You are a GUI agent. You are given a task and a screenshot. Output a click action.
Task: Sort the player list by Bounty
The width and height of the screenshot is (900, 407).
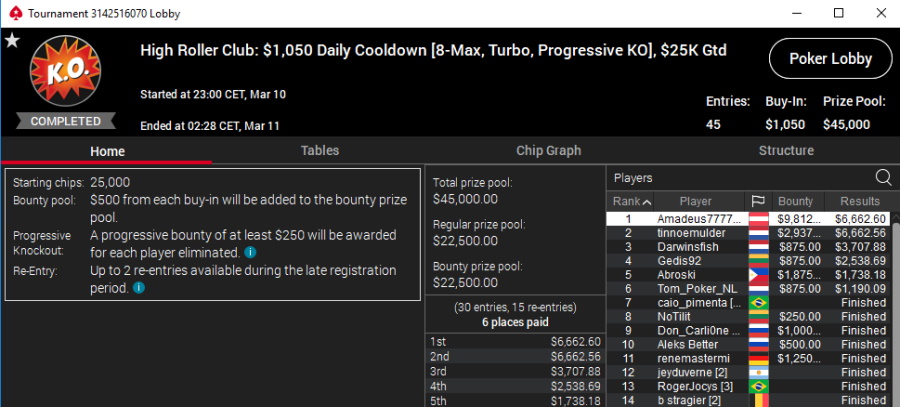tap(795, 201)
